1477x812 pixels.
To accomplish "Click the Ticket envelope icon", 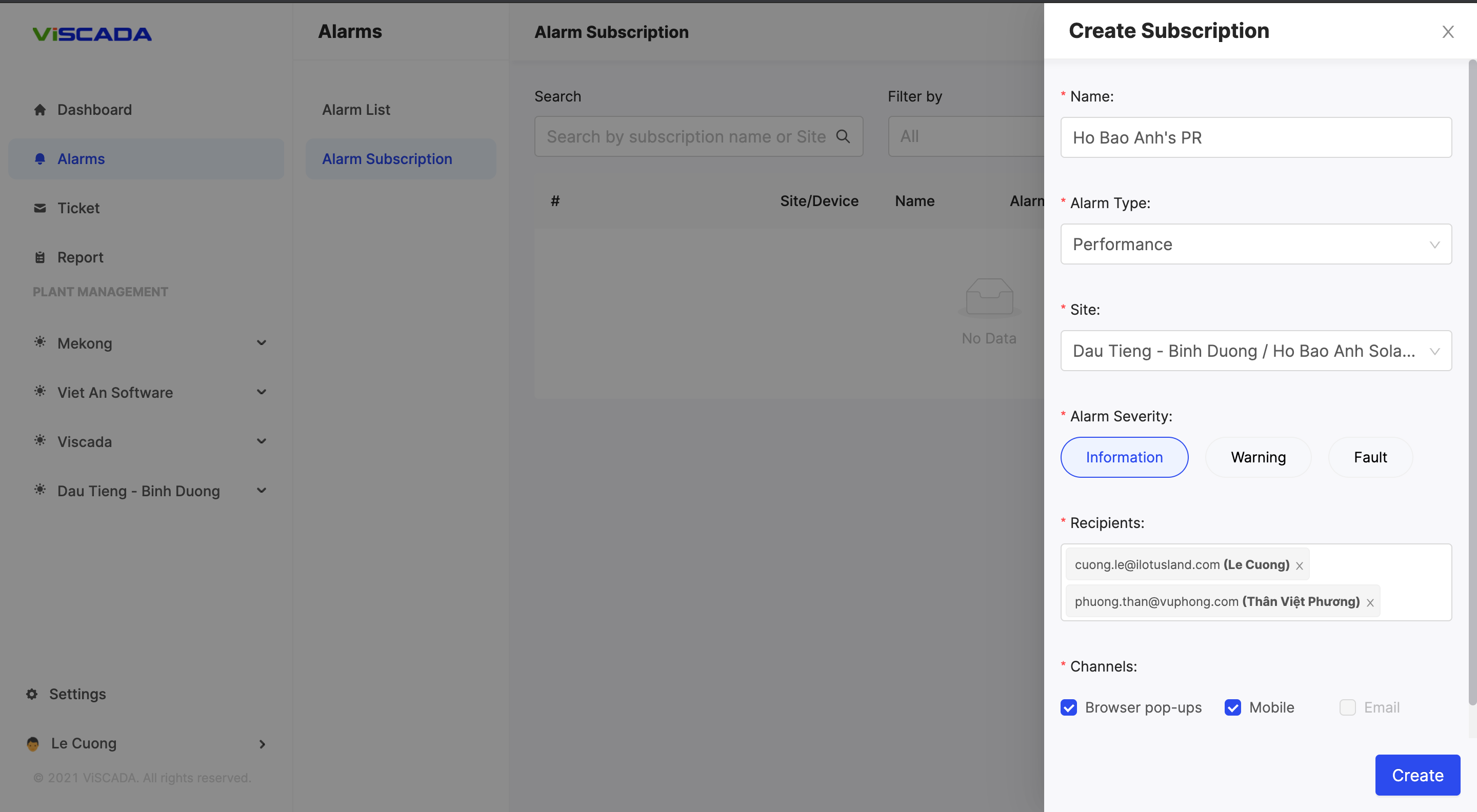I will tap(39, 208).
